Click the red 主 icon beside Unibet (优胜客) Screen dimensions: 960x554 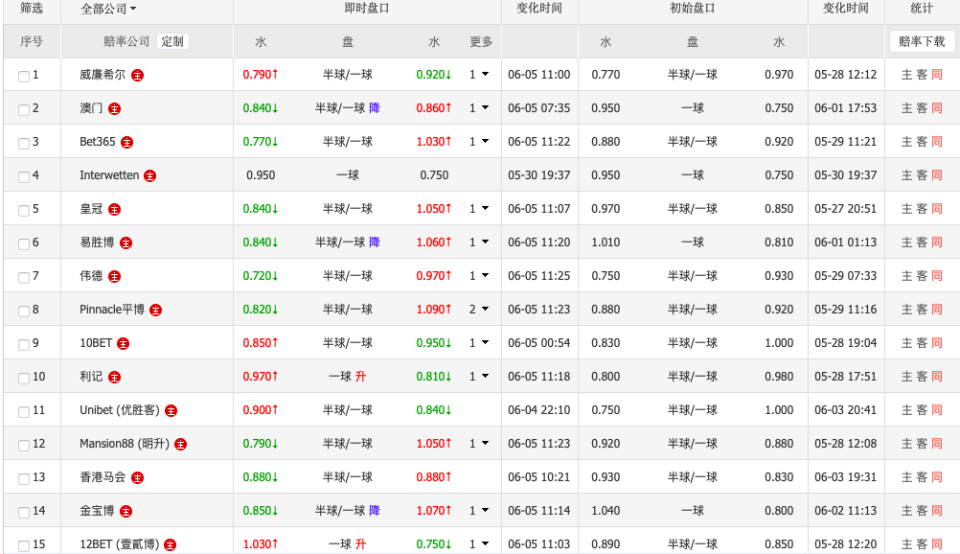[171, 411]
